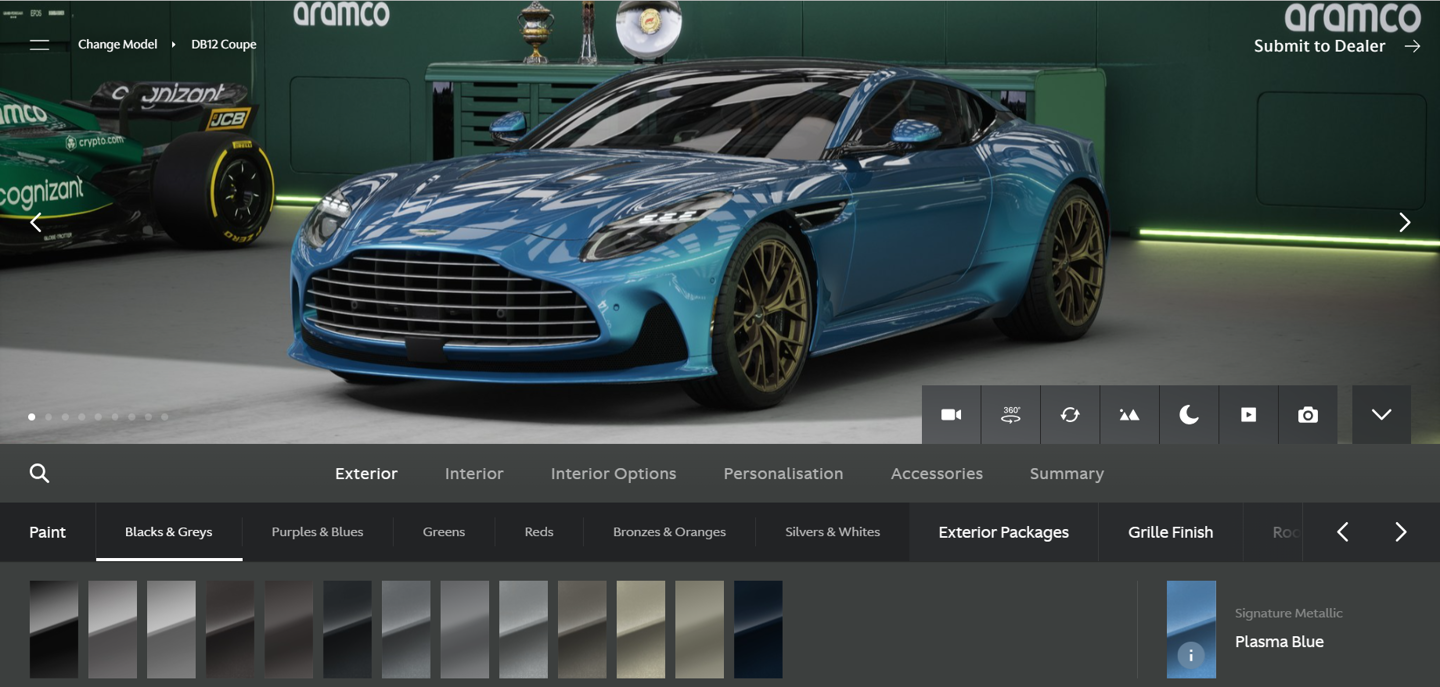Open Grille Finish category
The height and width of the screenshot is (687, 1440).
[x=1171, y=532]
